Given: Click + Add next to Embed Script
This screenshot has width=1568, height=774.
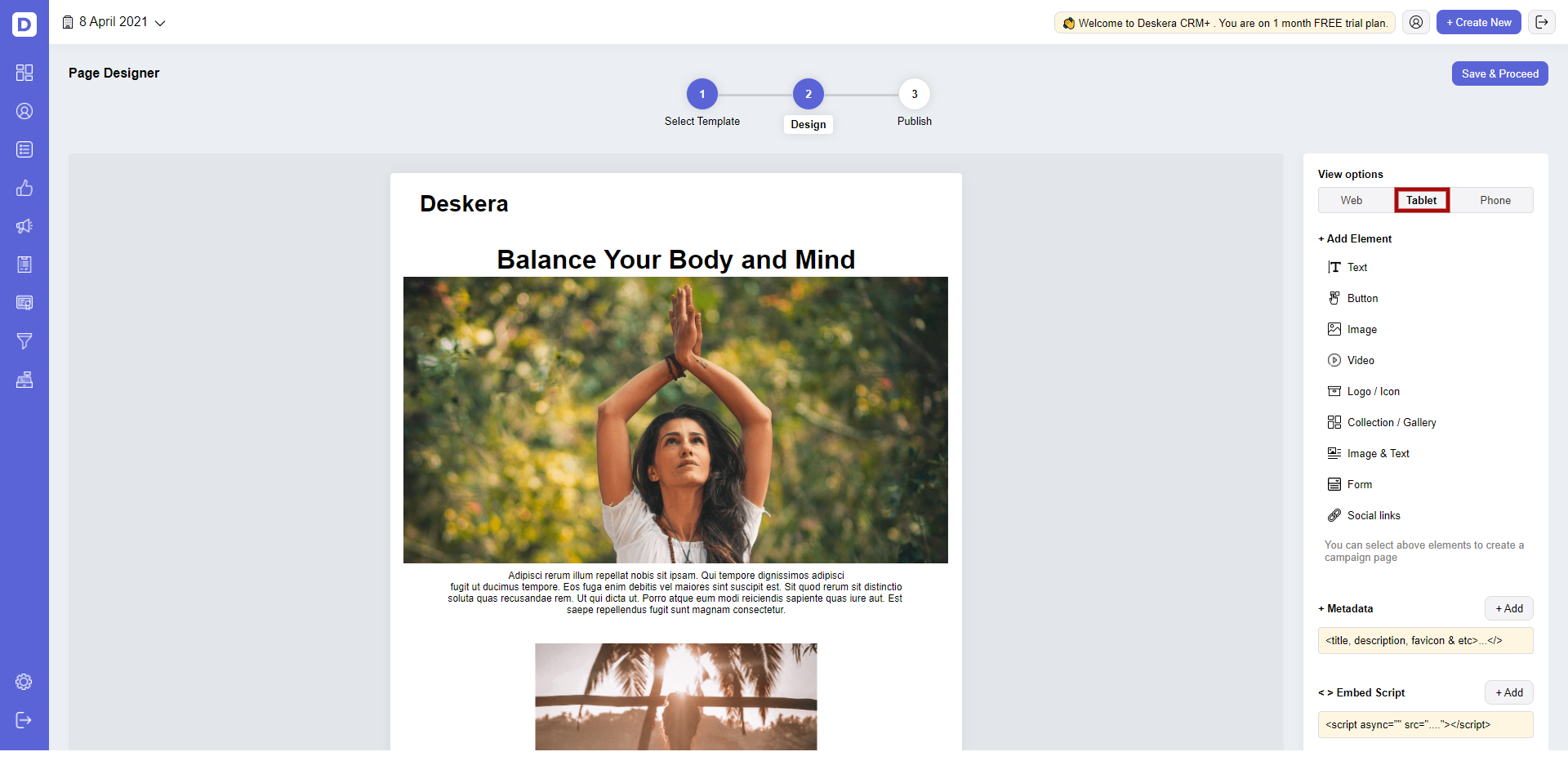Looking at the screenshot, I should point(1509,692).
